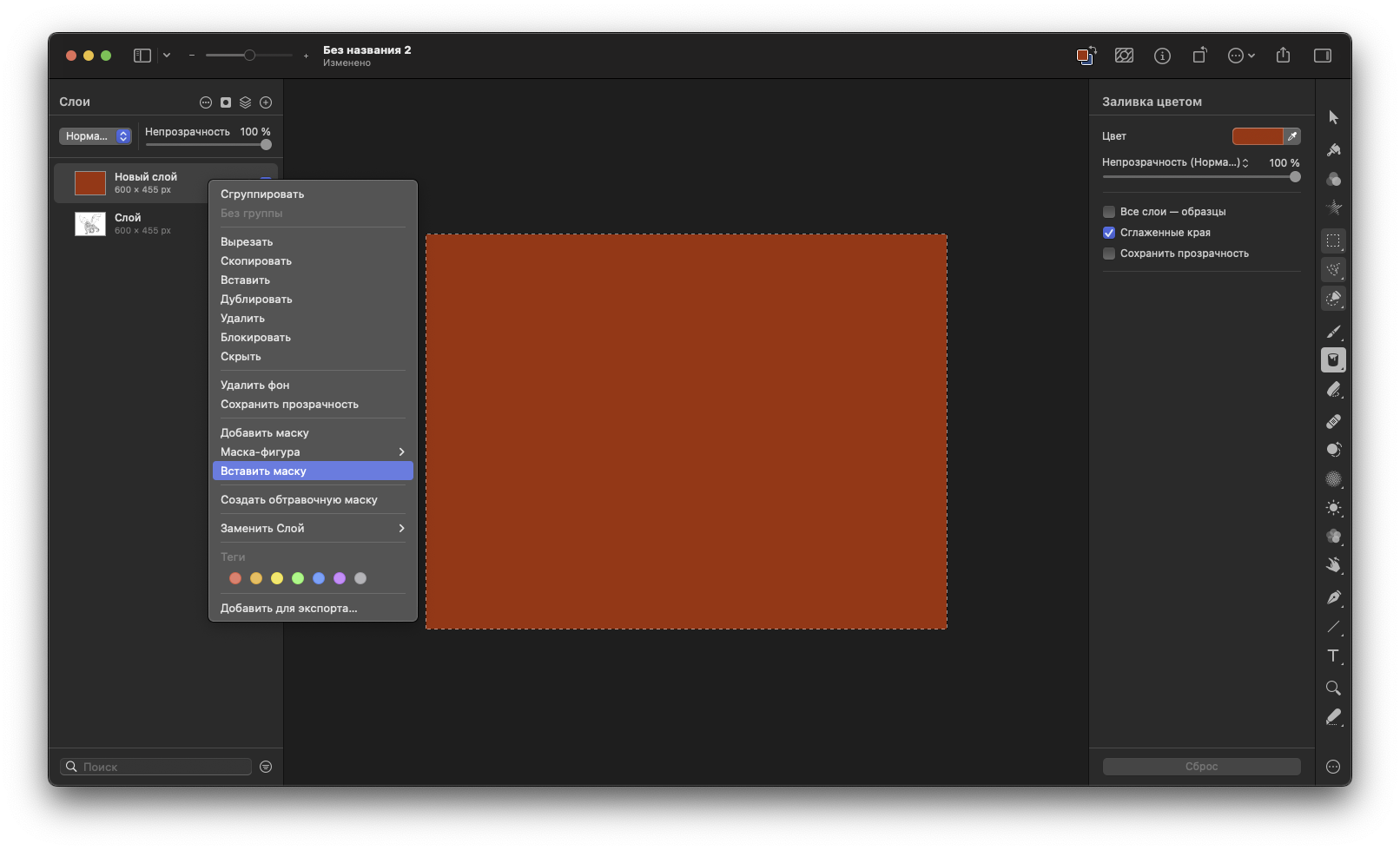Choose Вставить маску in context menu
This screenshot has width=1400, height=850.
click(313, 471)
